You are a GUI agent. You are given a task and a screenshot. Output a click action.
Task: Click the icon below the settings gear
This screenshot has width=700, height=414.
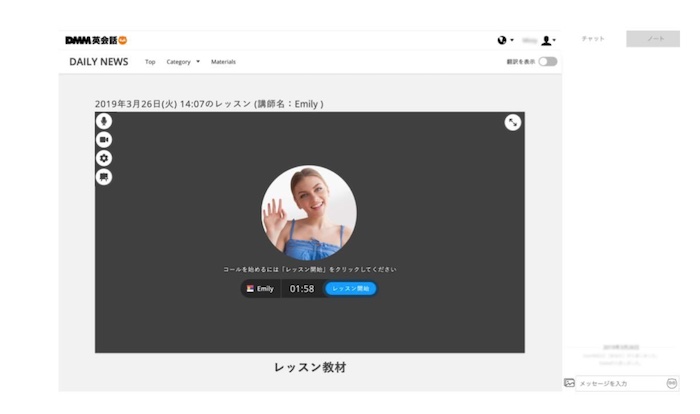tap(104, 177)
